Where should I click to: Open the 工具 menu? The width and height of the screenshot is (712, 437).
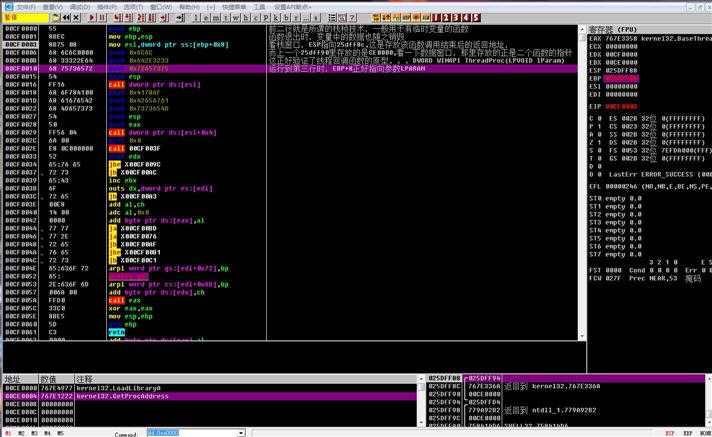click(x=259, y=7)
